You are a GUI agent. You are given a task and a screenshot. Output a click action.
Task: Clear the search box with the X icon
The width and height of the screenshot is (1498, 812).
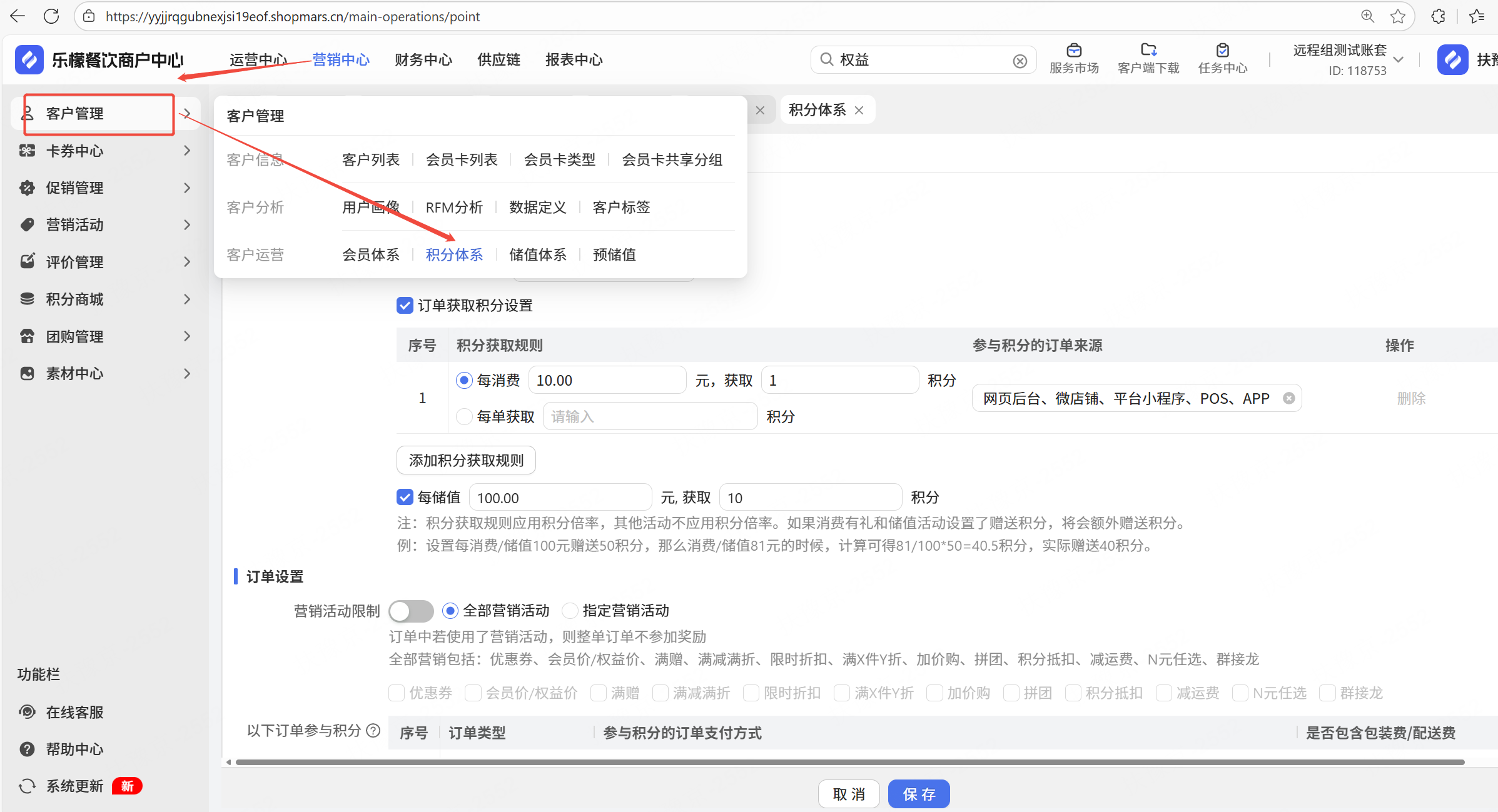(1020, 61)
